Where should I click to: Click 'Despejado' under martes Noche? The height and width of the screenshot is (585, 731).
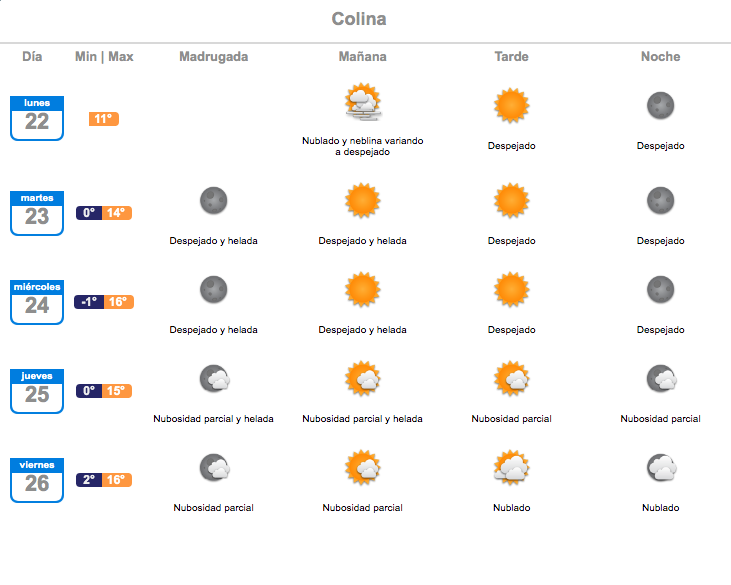coord(661,241)
